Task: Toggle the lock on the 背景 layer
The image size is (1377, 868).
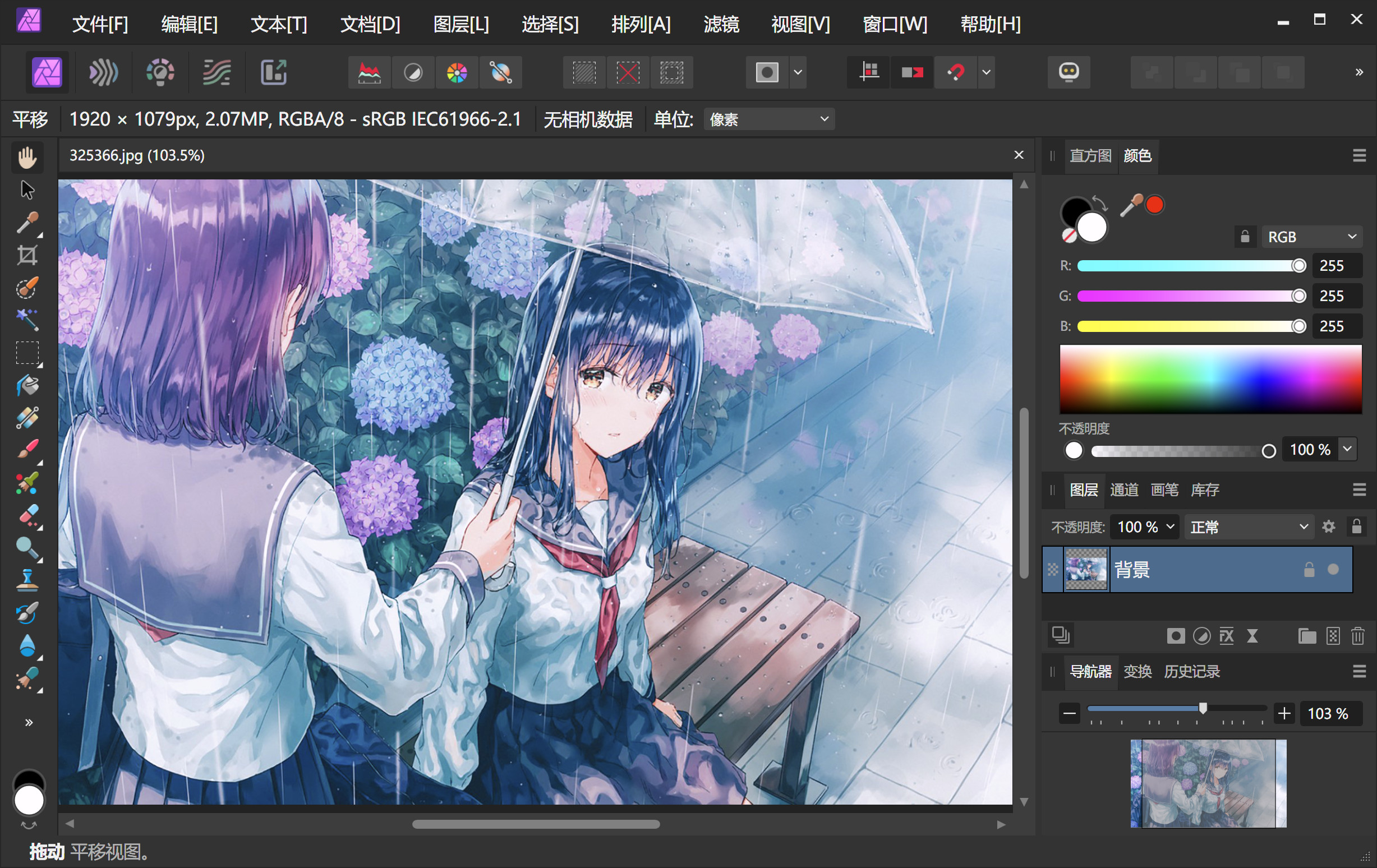Action: [1309, 570]
